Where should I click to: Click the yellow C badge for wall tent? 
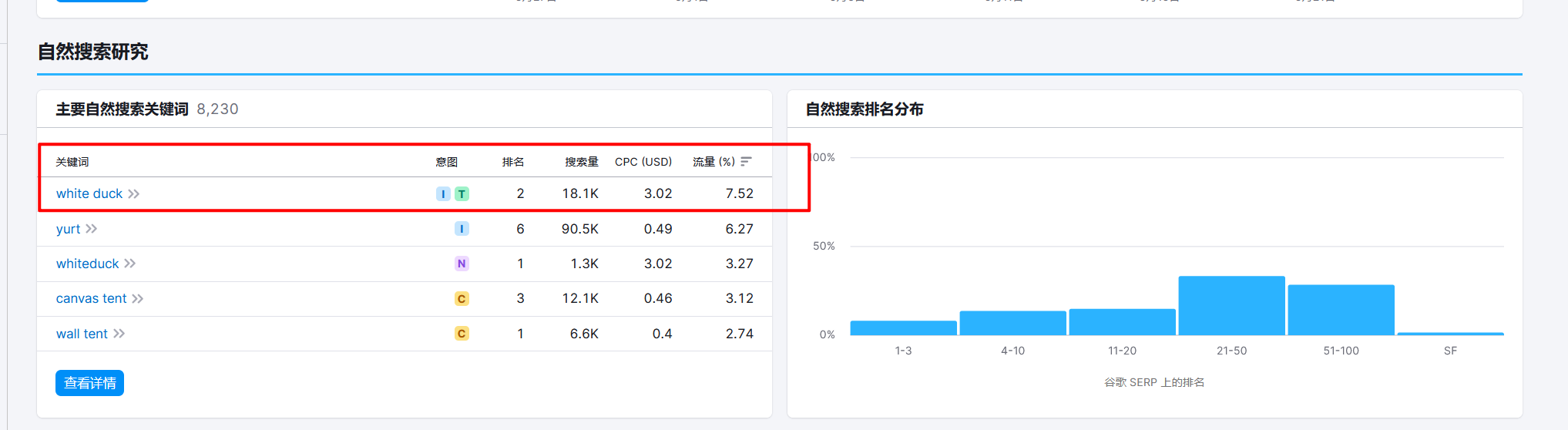(x=462, y=334)
